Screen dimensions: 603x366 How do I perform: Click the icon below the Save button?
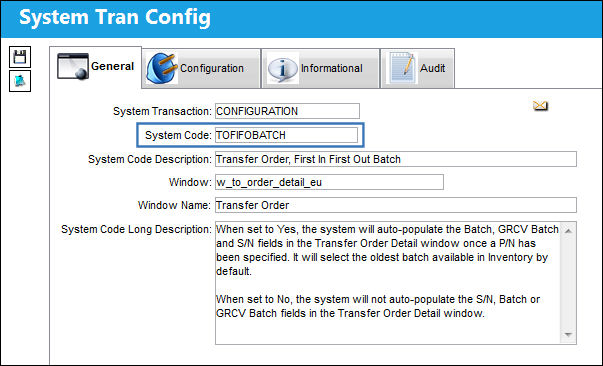(20, 81)
